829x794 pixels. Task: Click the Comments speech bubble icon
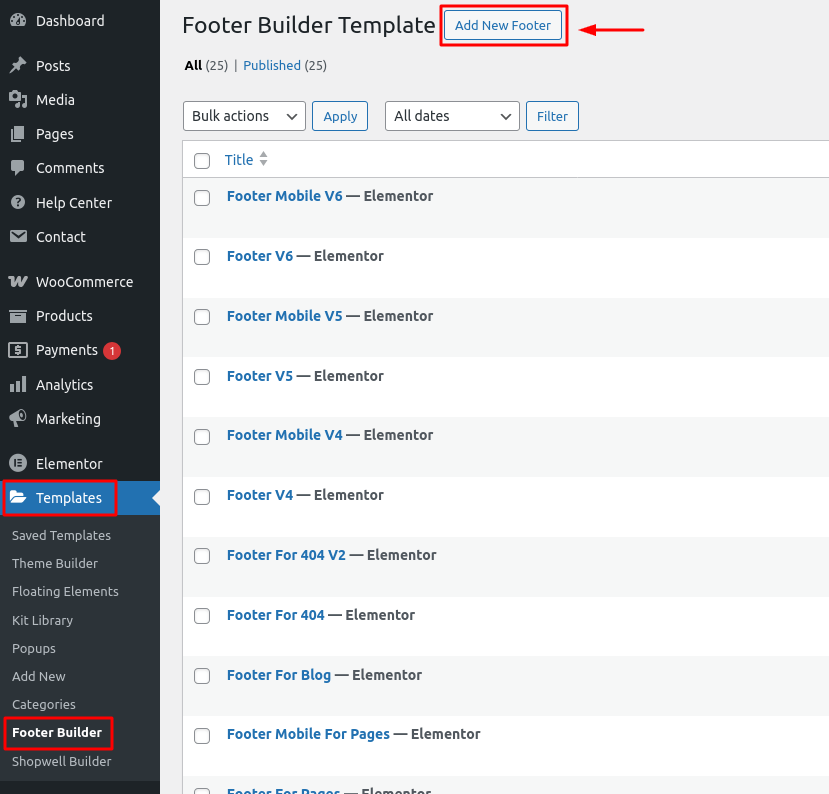coord(18,168)
